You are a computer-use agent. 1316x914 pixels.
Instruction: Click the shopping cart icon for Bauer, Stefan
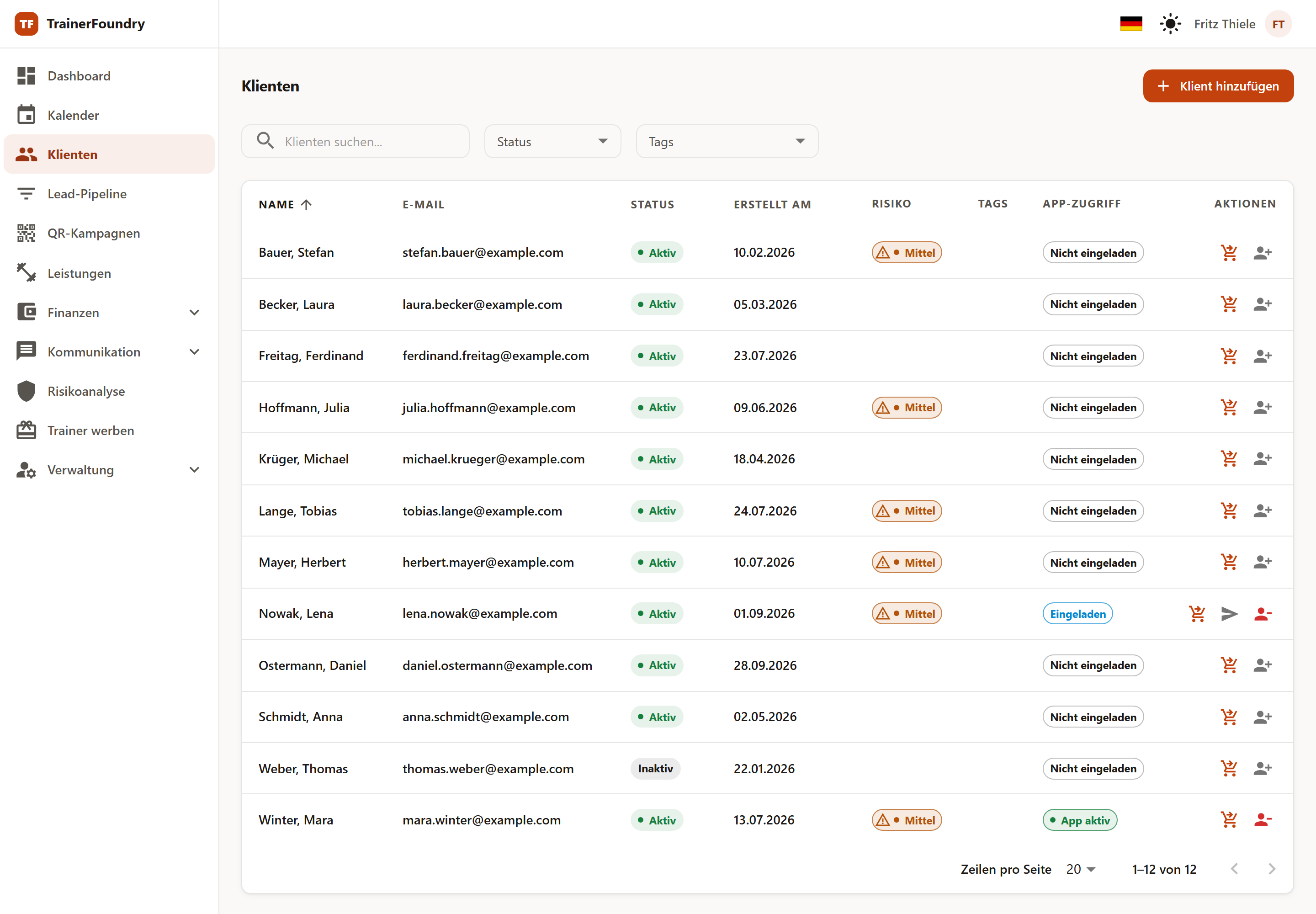coord(1228,253)
